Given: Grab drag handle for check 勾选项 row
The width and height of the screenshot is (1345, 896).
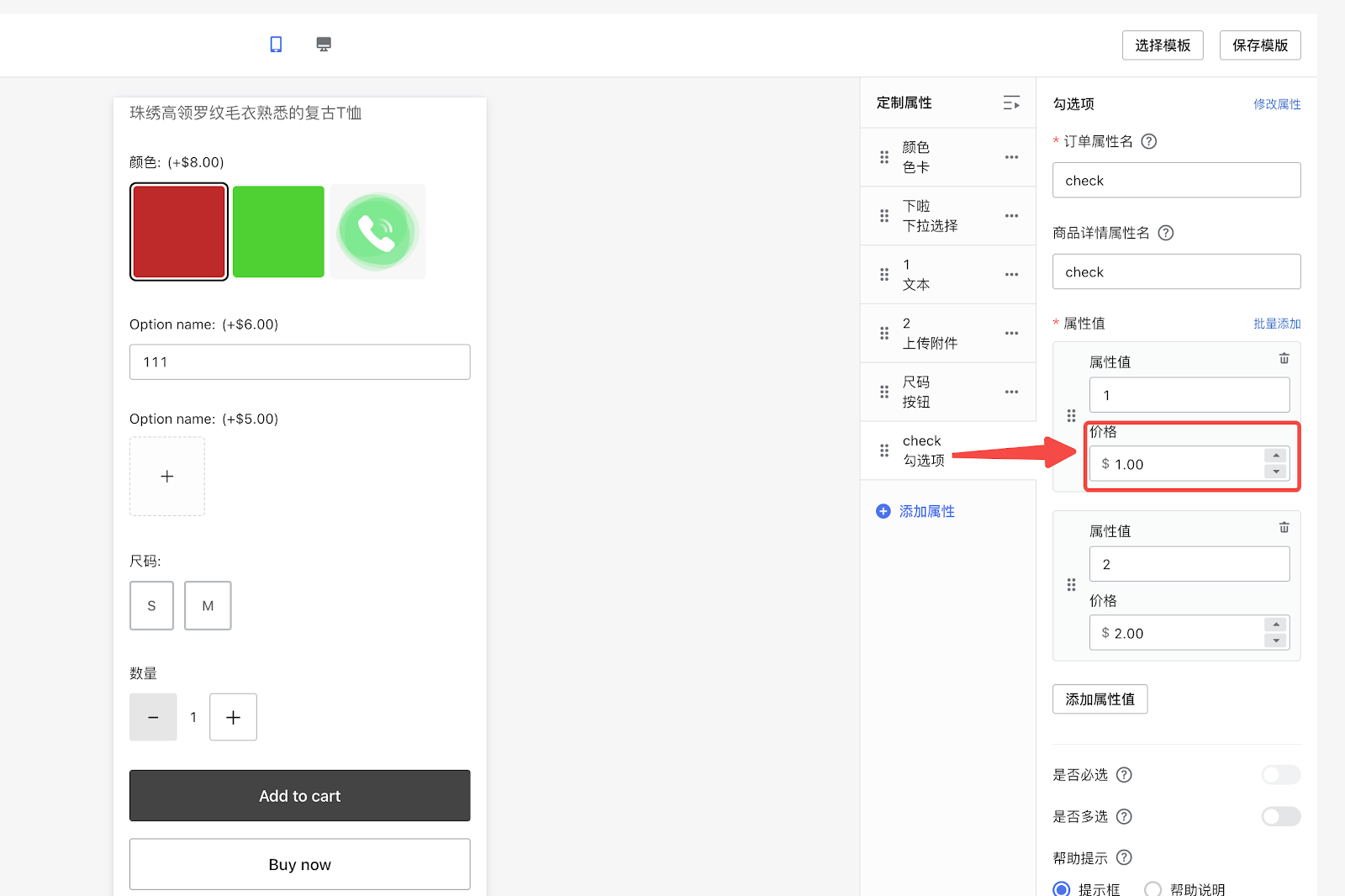Looking at the screenshot, I should (884, 451).
